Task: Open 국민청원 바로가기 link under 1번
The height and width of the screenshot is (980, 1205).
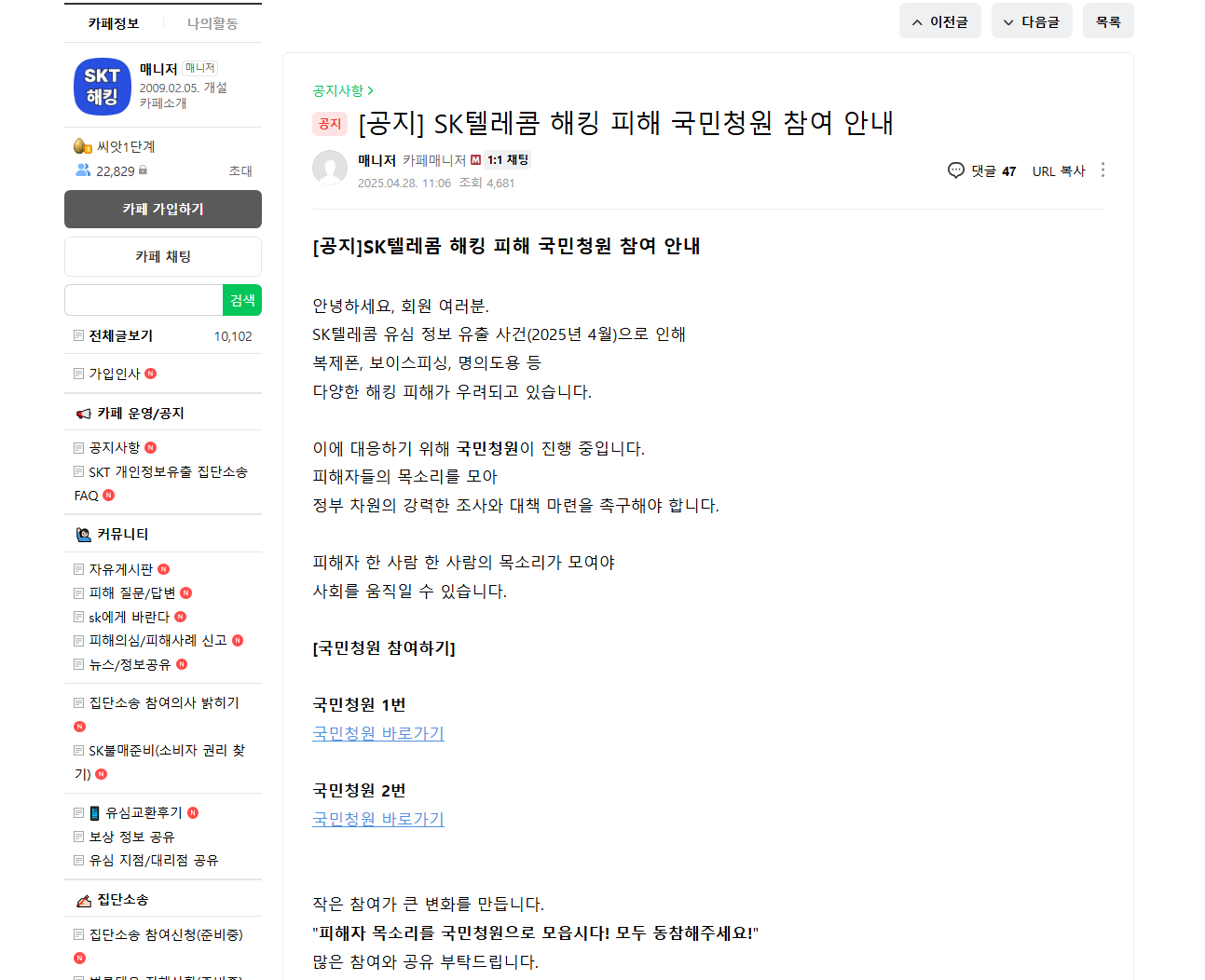Action: (x=378, y=734)
